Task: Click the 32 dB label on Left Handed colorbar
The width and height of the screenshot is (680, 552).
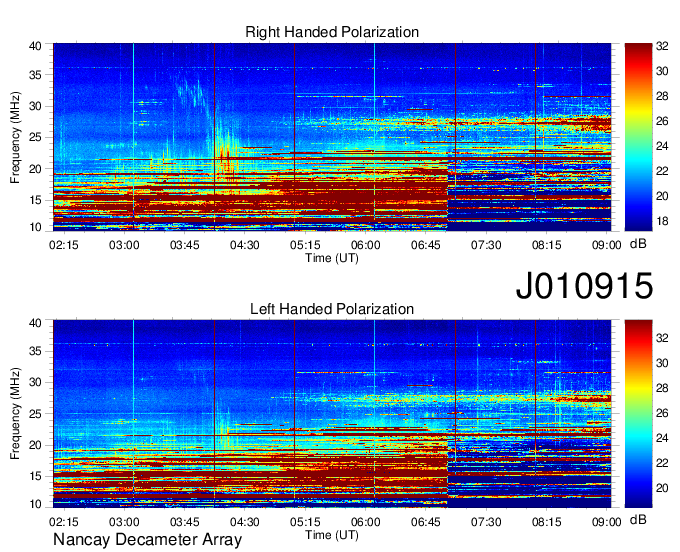Action: point(662,338)
